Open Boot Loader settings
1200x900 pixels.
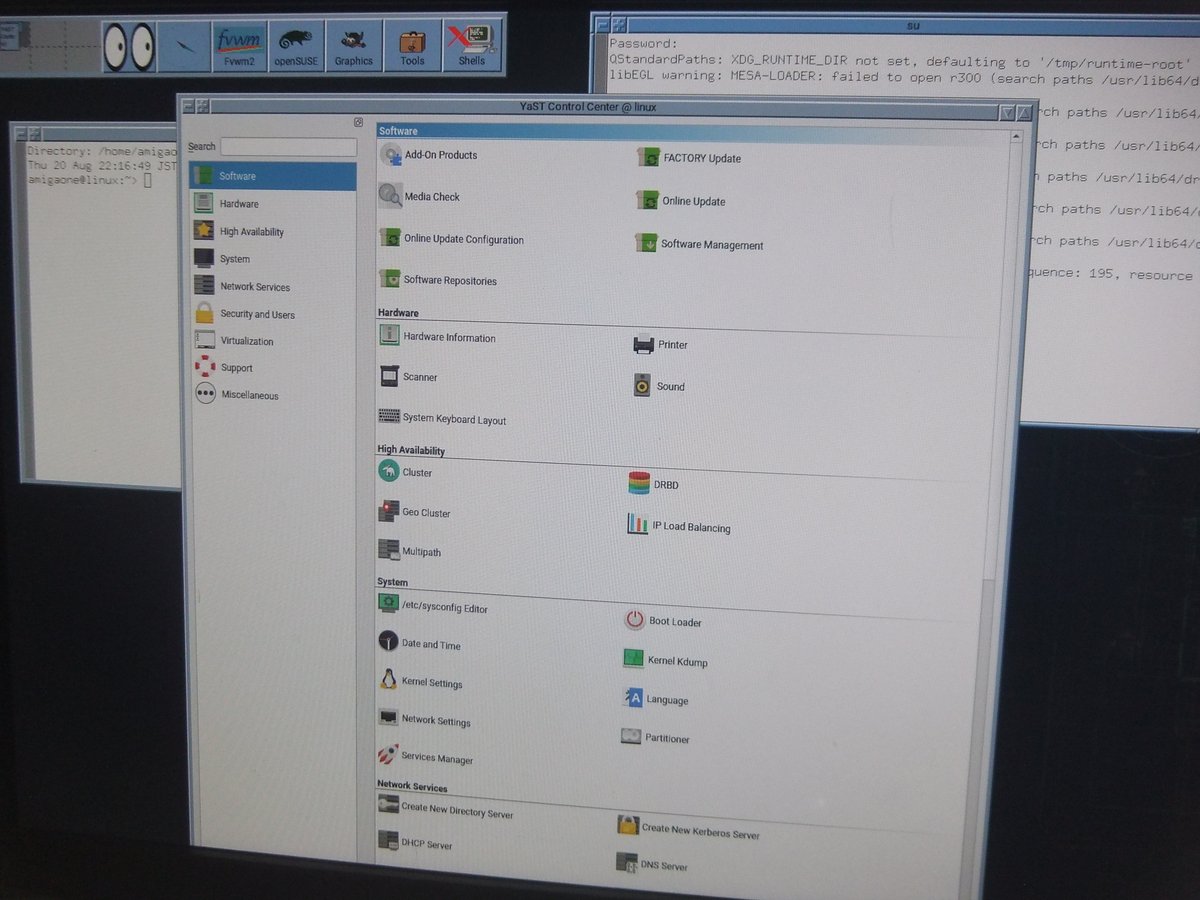663,621
